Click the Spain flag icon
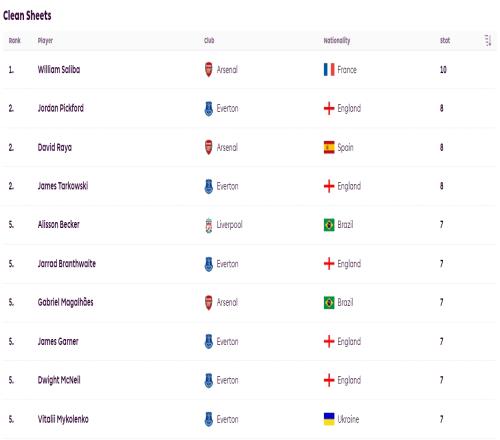The width and height of the screenshot is (500, 440). pos(329,147)
